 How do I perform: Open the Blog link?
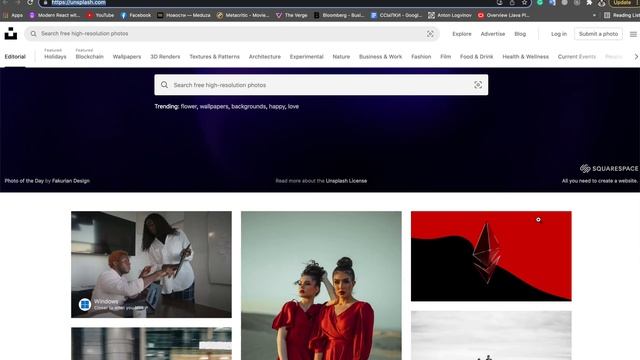click(520, 34)
